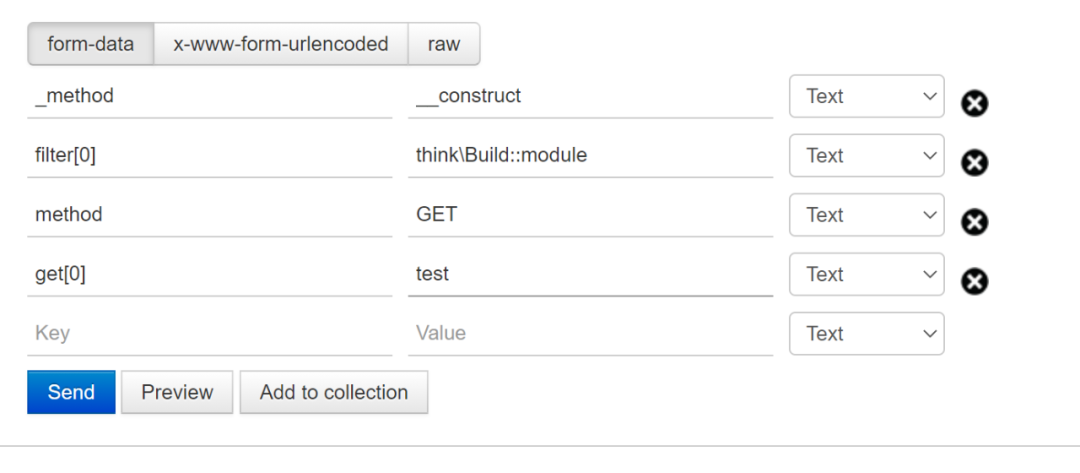Open type dropdown for empty Key row
The width and height of the screenshot is (1080, 473).
pos(866,333)
